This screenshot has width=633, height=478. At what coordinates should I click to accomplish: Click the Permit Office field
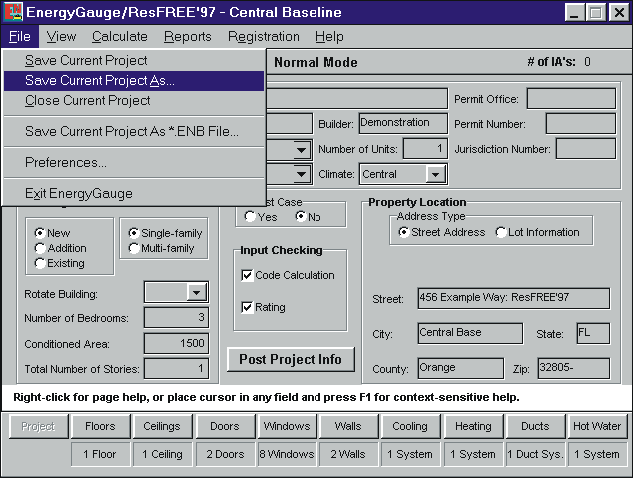click(x=571, y=99)
